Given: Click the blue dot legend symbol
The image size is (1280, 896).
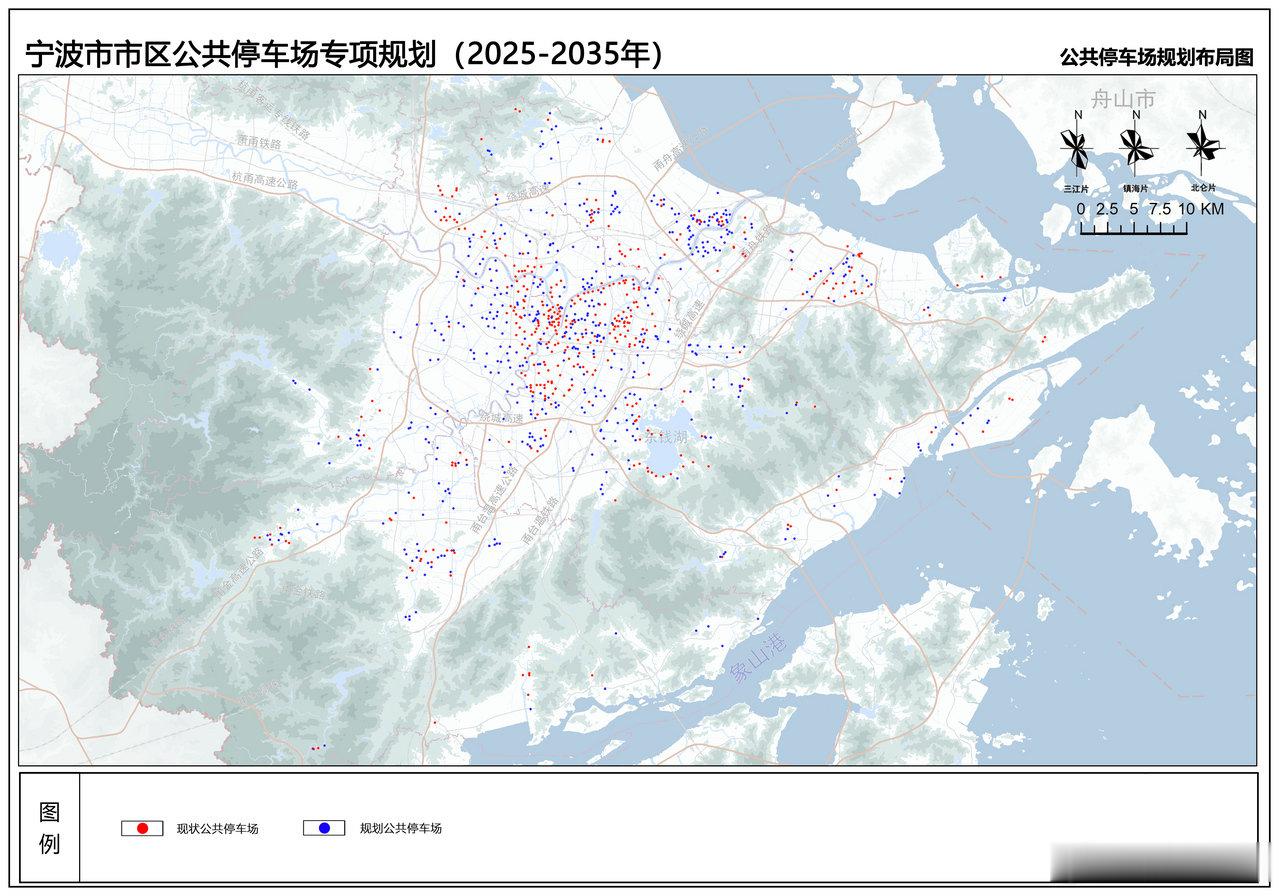Looking at the screenshot, I should coord(324,828).
